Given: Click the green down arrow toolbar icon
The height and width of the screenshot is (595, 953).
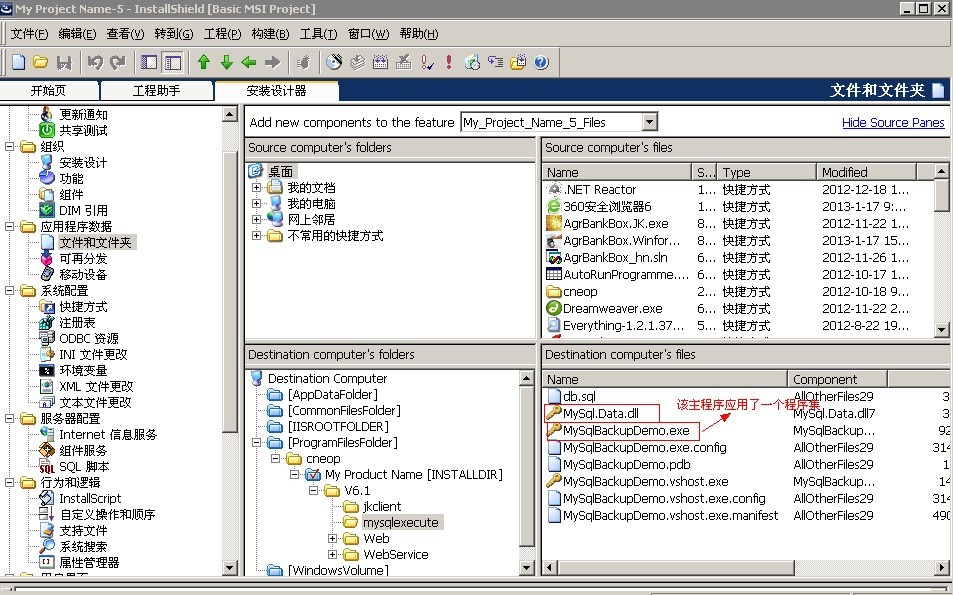Looking at the screenshot, I should pyautogui.click(x=227, y=62).
